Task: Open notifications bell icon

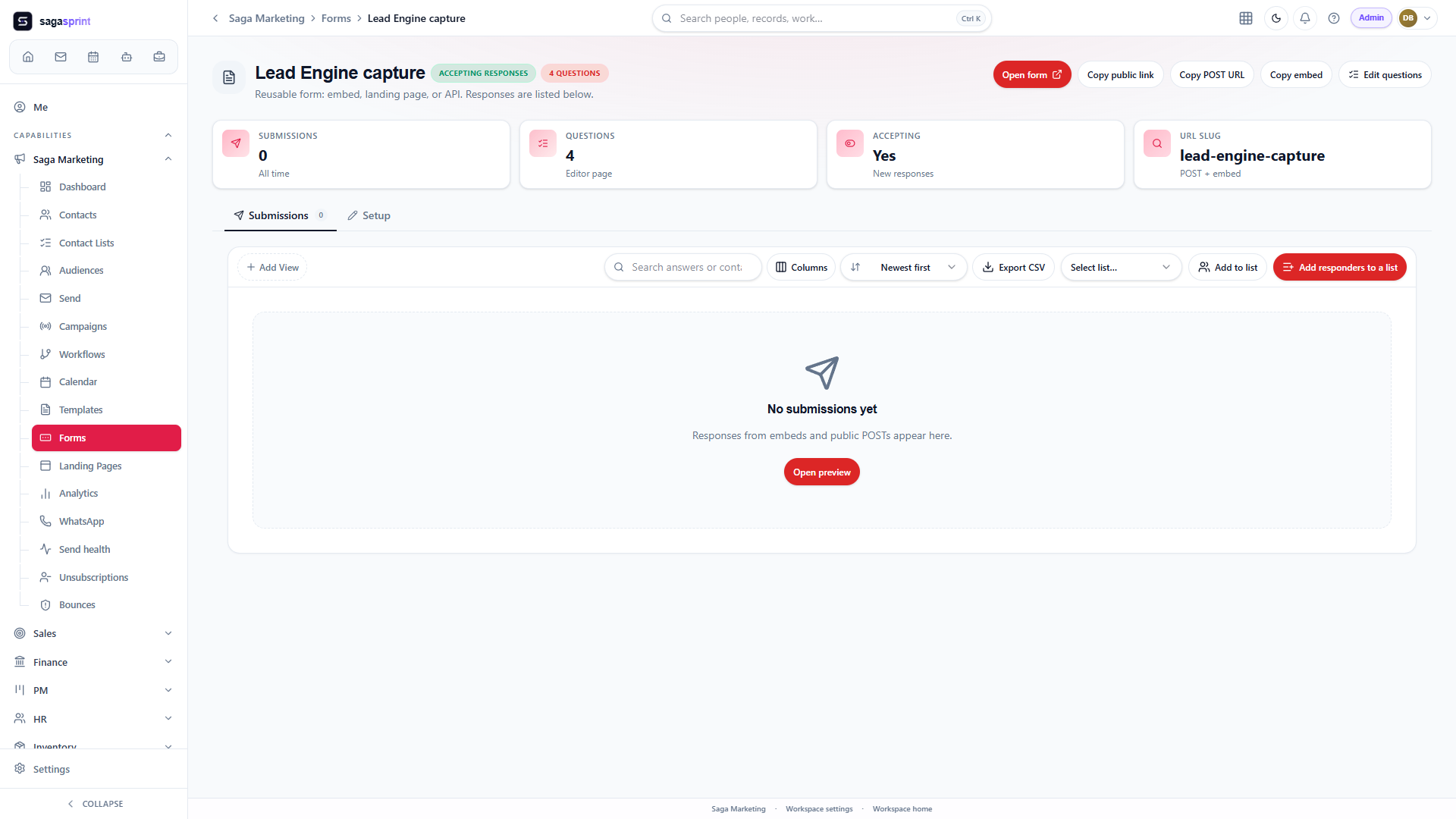Action: pyautogui.click(x=1305, y=18)
